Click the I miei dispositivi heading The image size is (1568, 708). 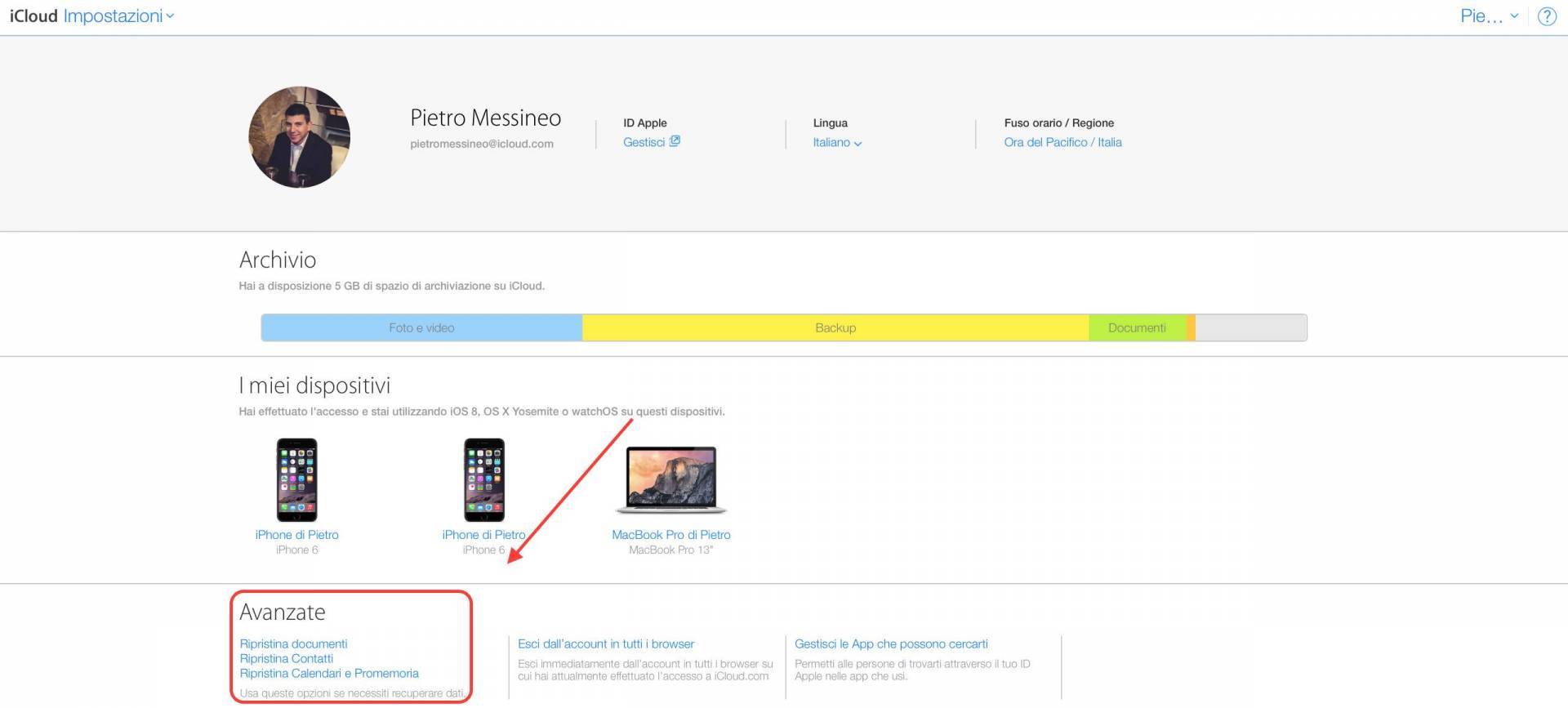314,385
